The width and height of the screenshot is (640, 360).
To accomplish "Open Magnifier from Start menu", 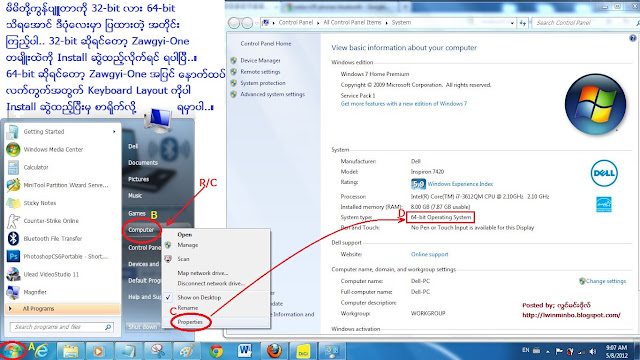I will tap(63, 292).
